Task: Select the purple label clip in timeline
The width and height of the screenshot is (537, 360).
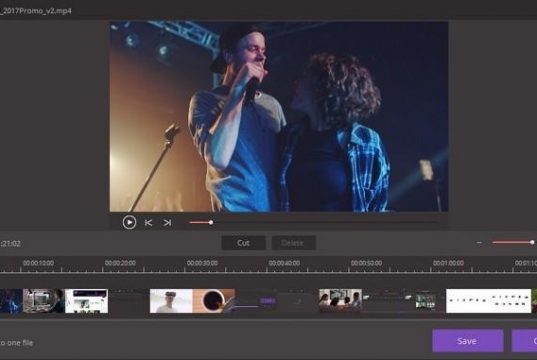Action: pos(267,301)
